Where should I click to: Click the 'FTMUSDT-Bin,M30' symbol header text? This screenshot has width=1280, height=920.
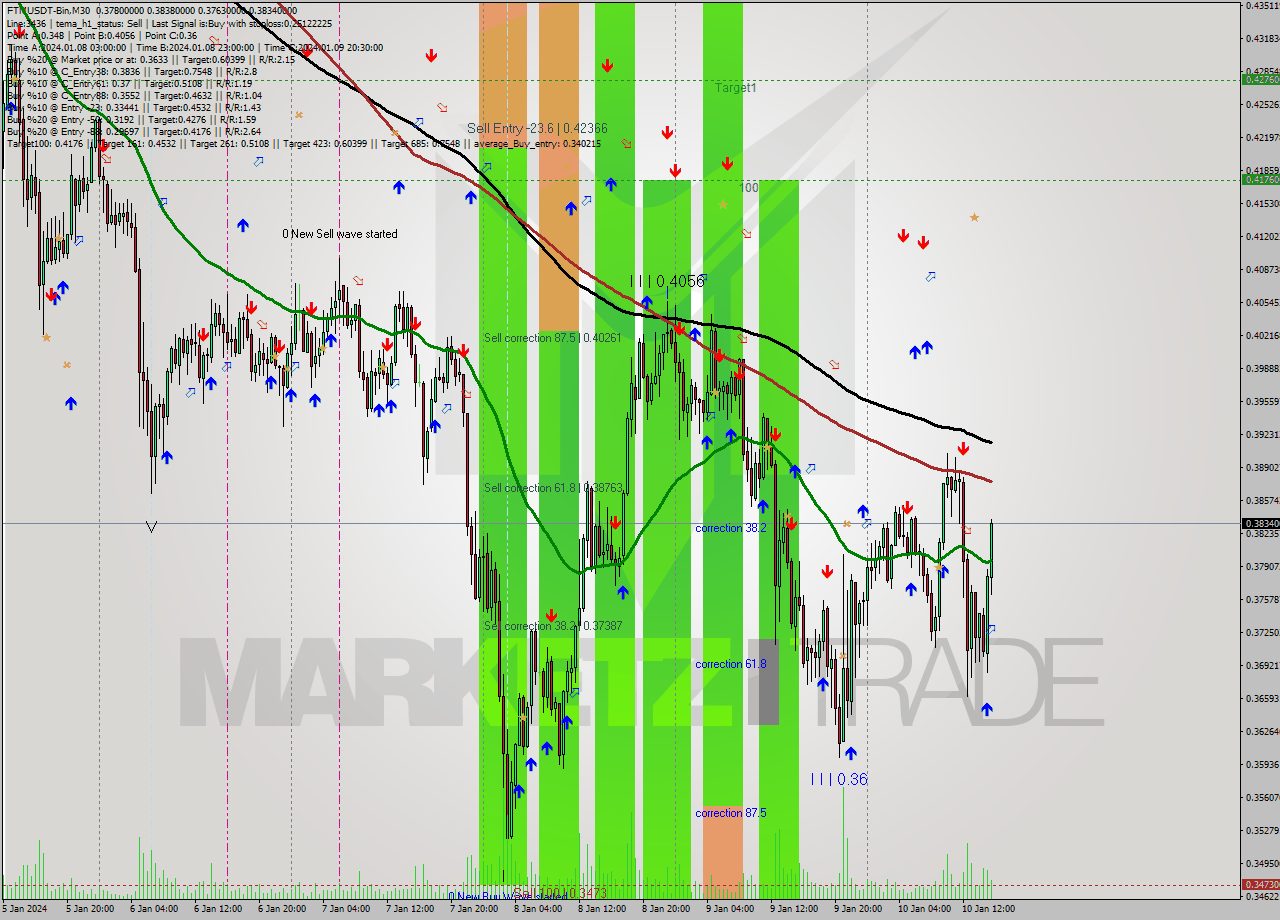click(x=47, y=10)
